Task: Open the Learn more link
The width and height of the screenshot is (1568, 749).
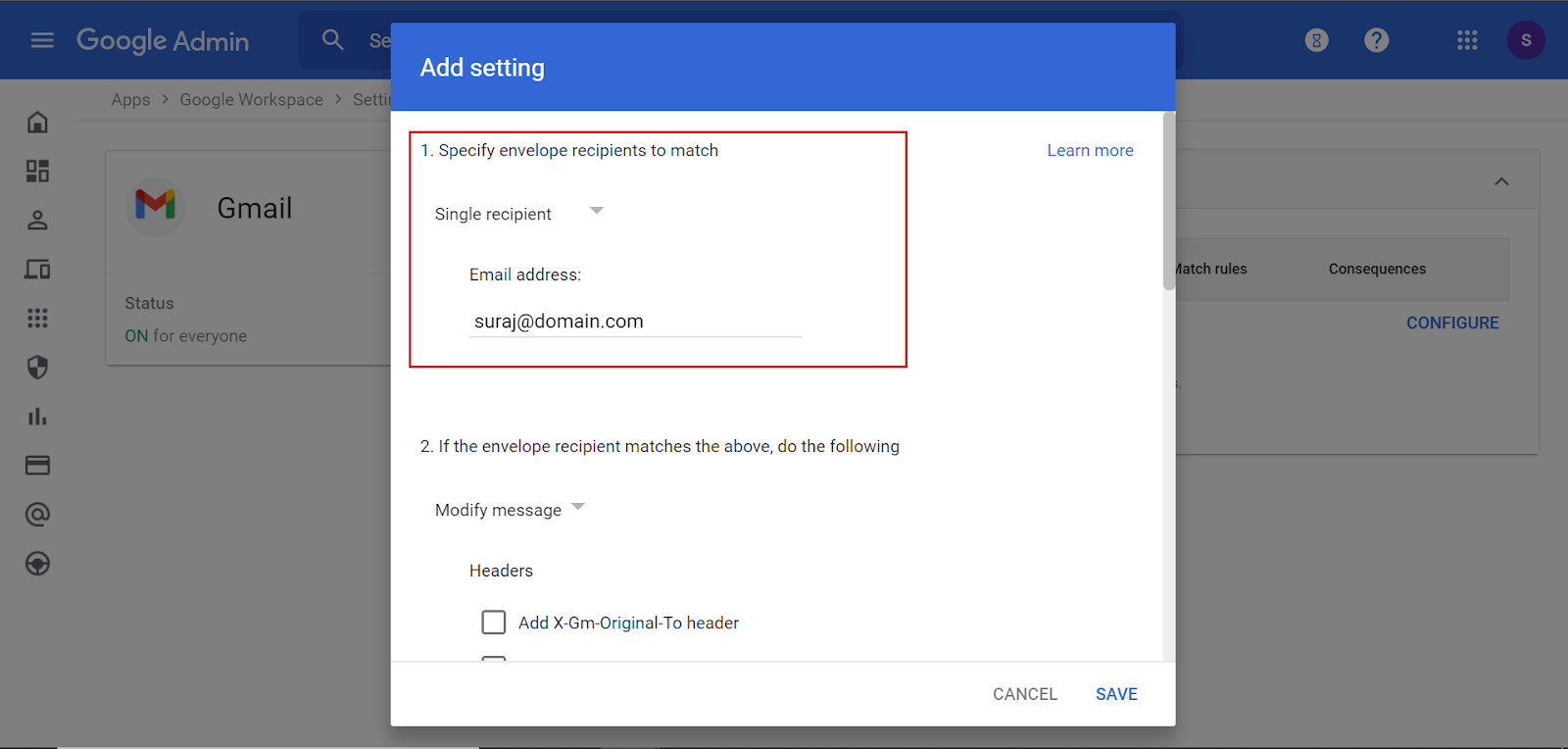Action: click(x=1090, y=151)
